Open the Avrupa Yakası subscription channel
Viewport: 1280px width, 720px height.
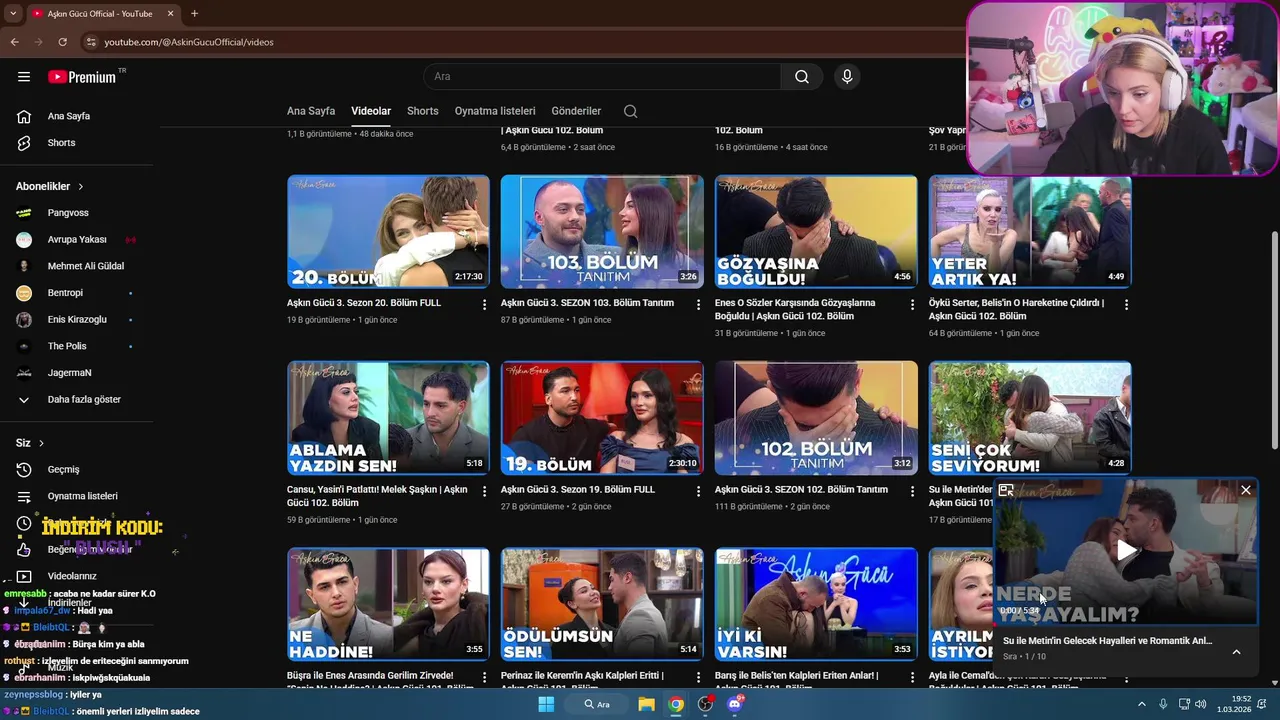point(77,240)
